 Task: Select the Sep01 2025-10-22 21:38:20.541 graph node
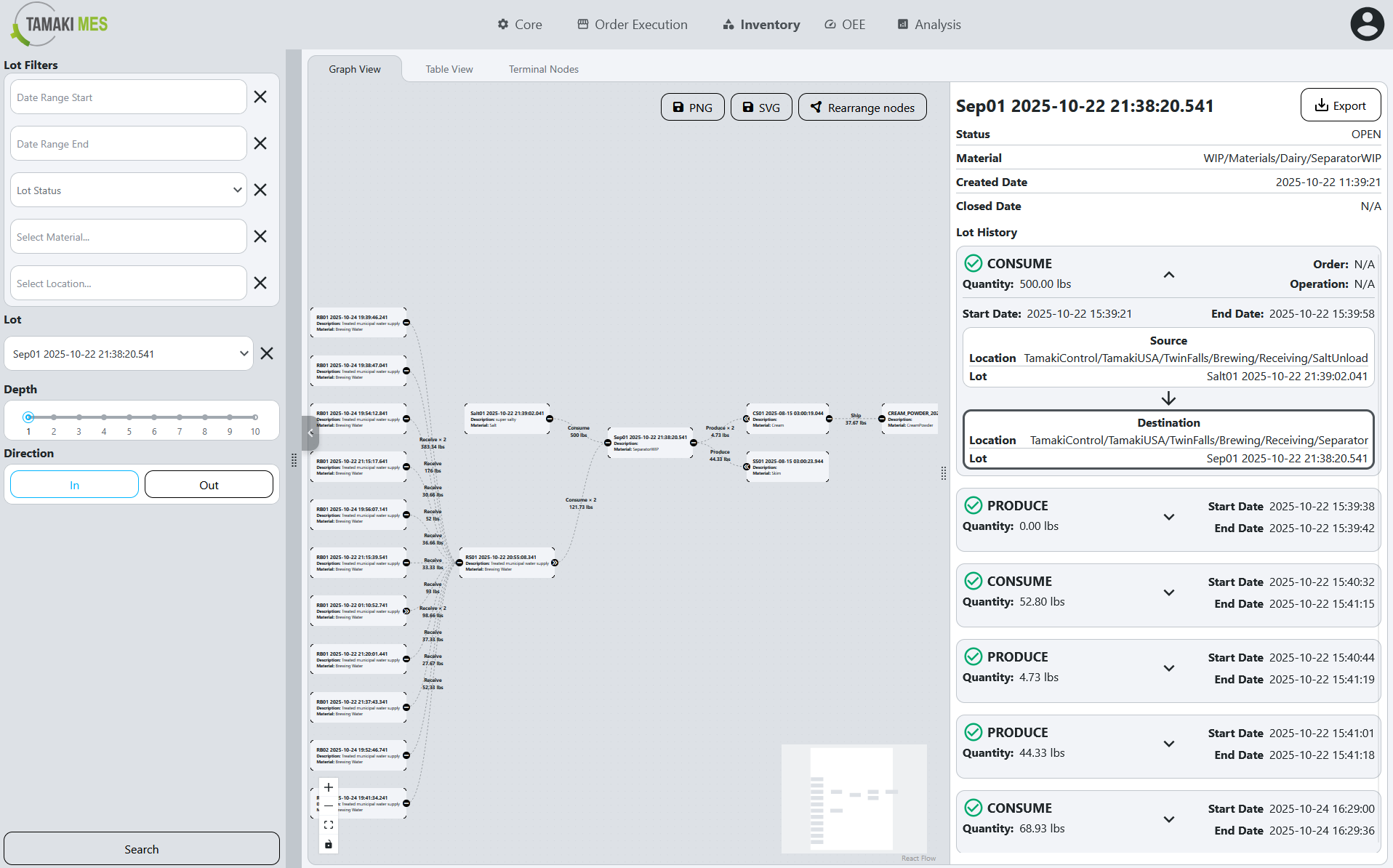pos(651,443)
